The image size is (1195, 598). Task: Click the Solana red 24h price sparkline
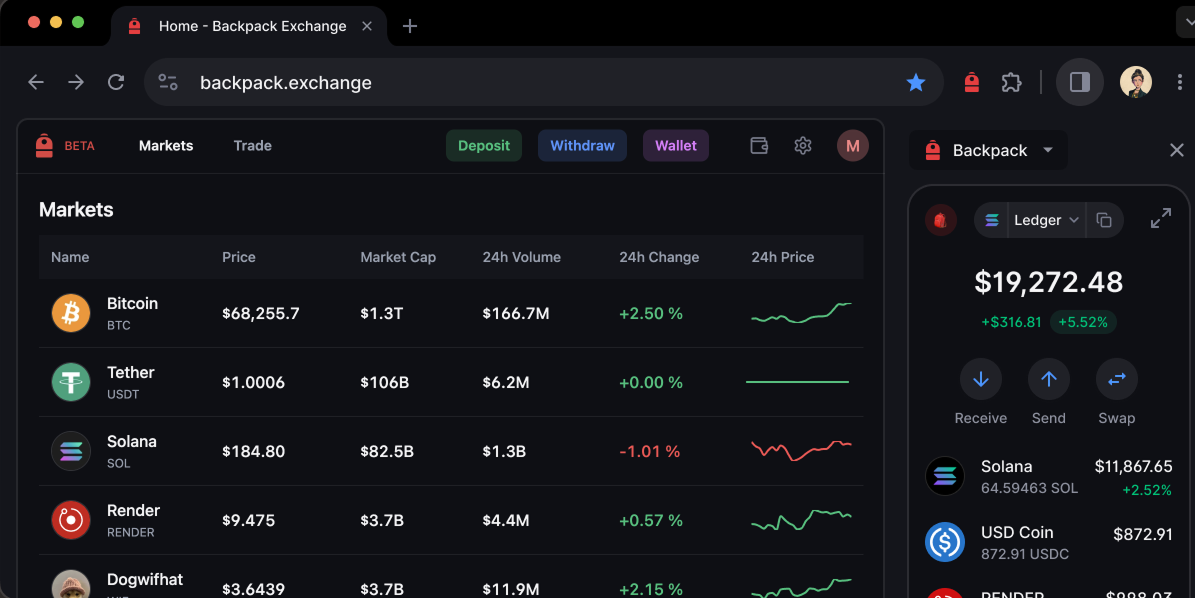coord(801,450)
